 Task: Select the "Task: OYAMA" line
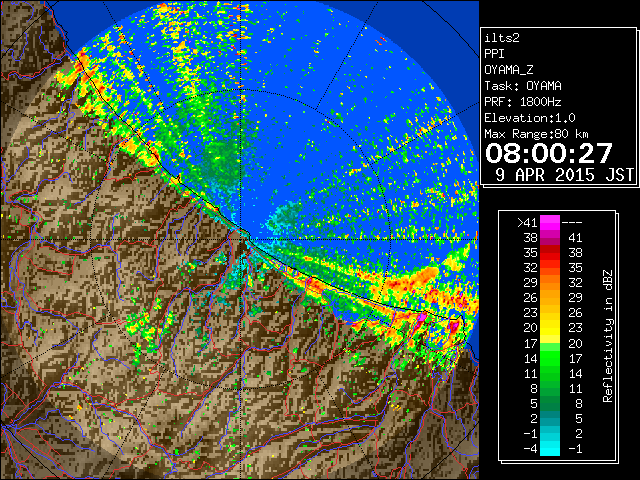pos(523,86)
